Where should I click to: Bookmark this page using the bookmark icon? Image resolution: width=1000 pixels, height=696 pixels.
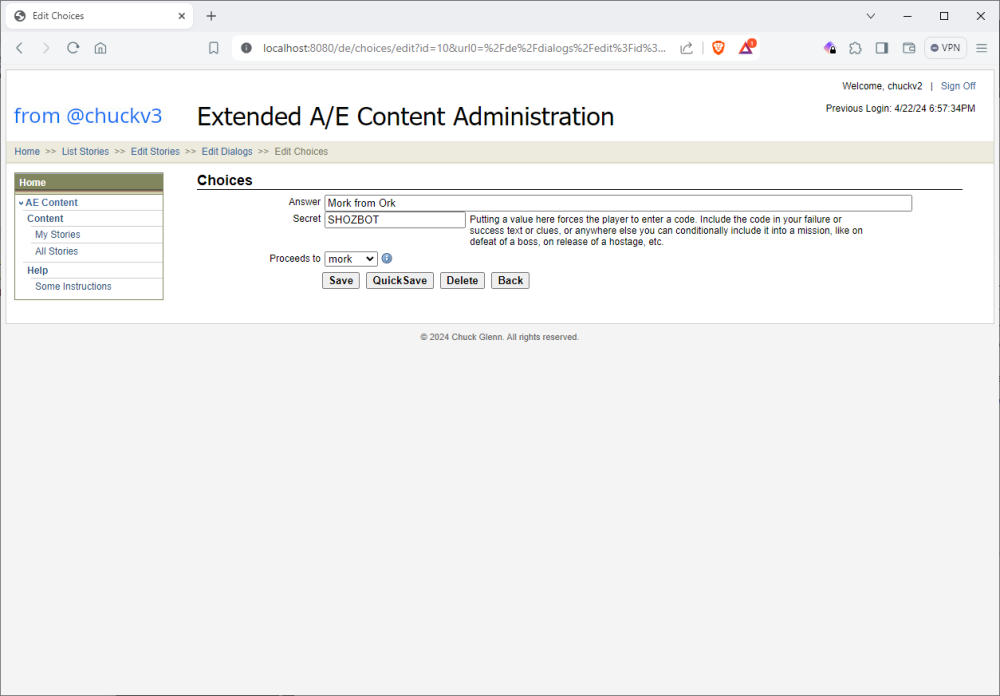(213, 48)
